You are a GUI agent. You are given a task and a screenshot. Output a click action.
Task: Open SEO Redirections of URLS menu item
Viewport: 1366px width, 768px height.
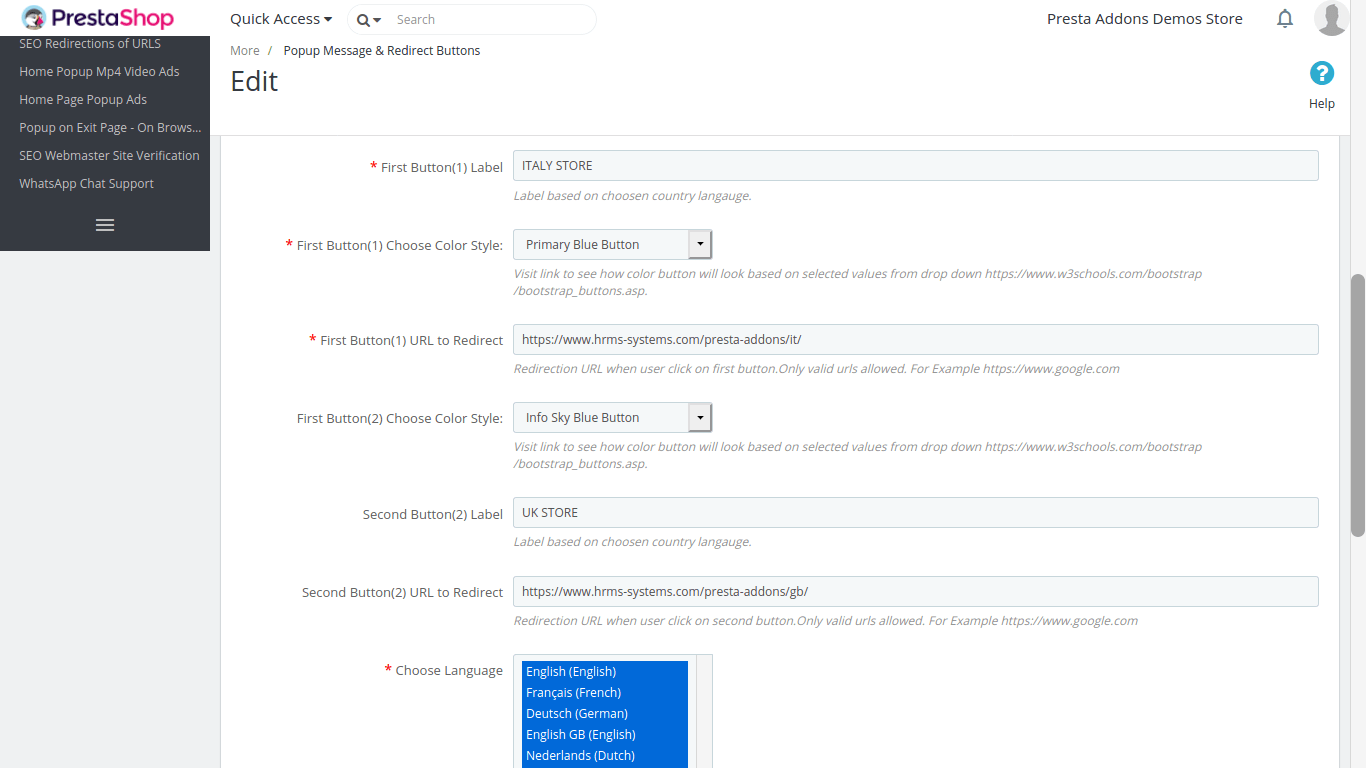90,44
